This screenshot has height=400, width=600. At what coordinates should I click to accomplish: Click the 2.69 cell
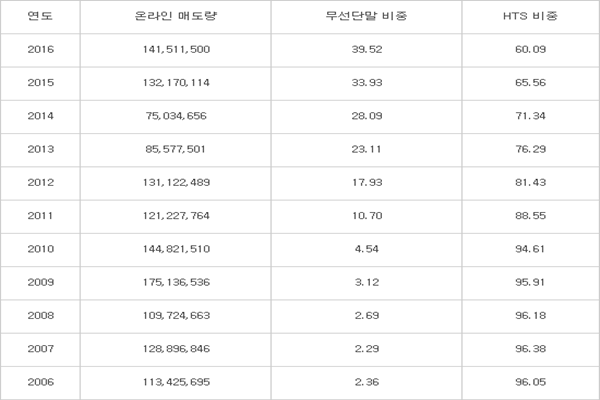coord(367,315)
